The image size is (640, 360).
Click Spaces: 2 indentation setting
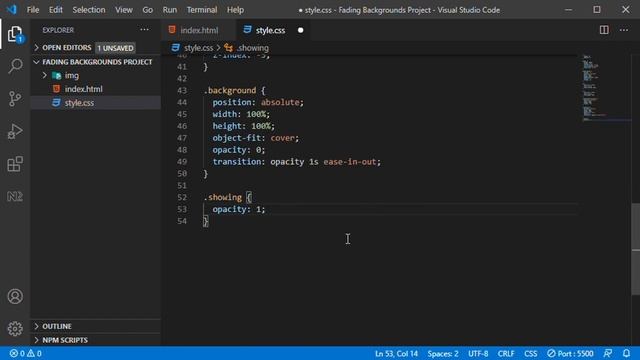point(443,353)
